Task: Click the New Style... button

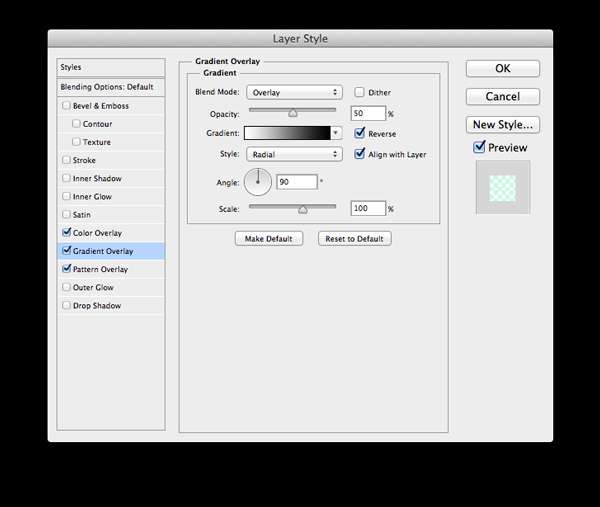Action: [x=503, y=125]
